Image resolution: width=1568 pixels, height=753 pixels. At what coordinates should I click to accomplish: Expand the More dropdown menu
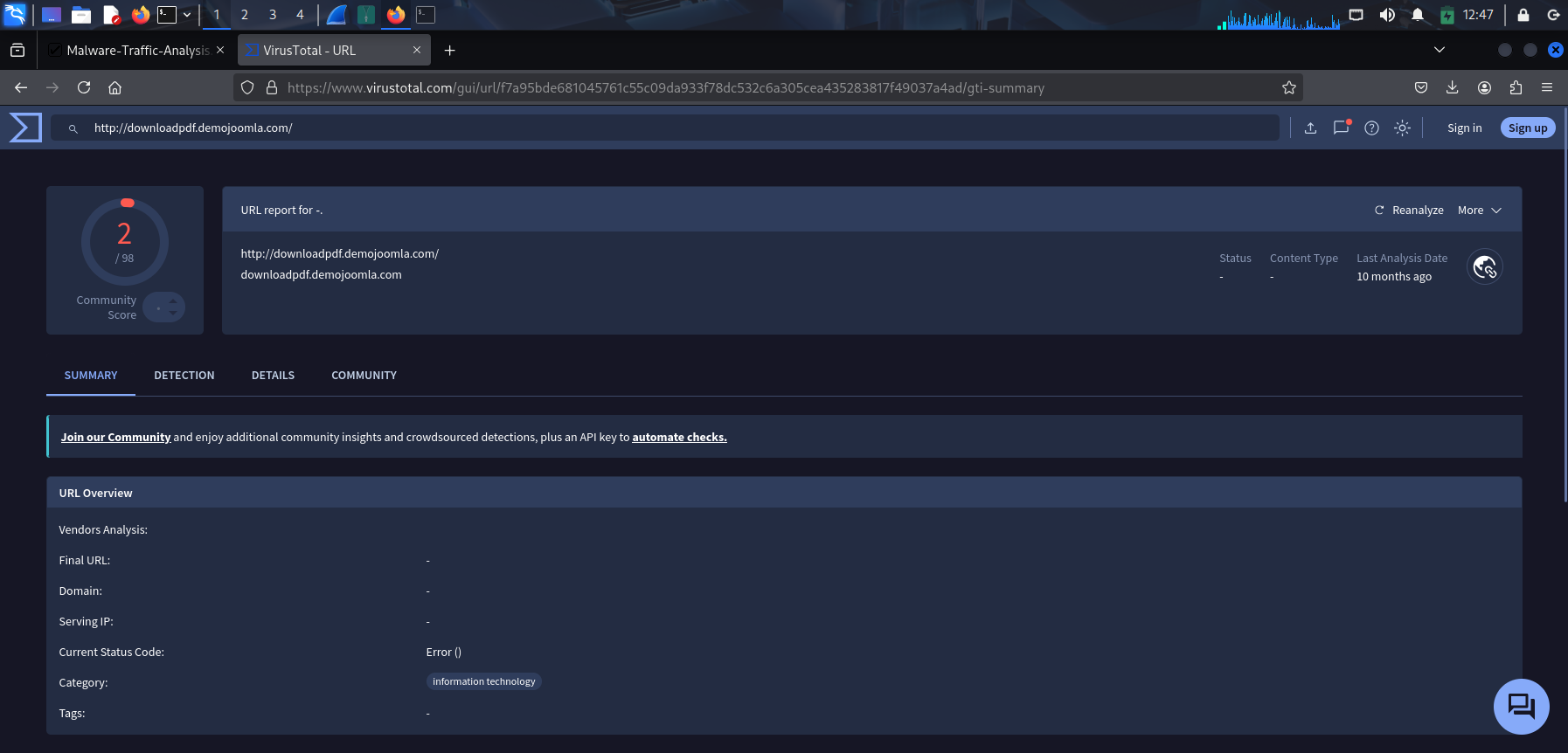(1479, 210)
